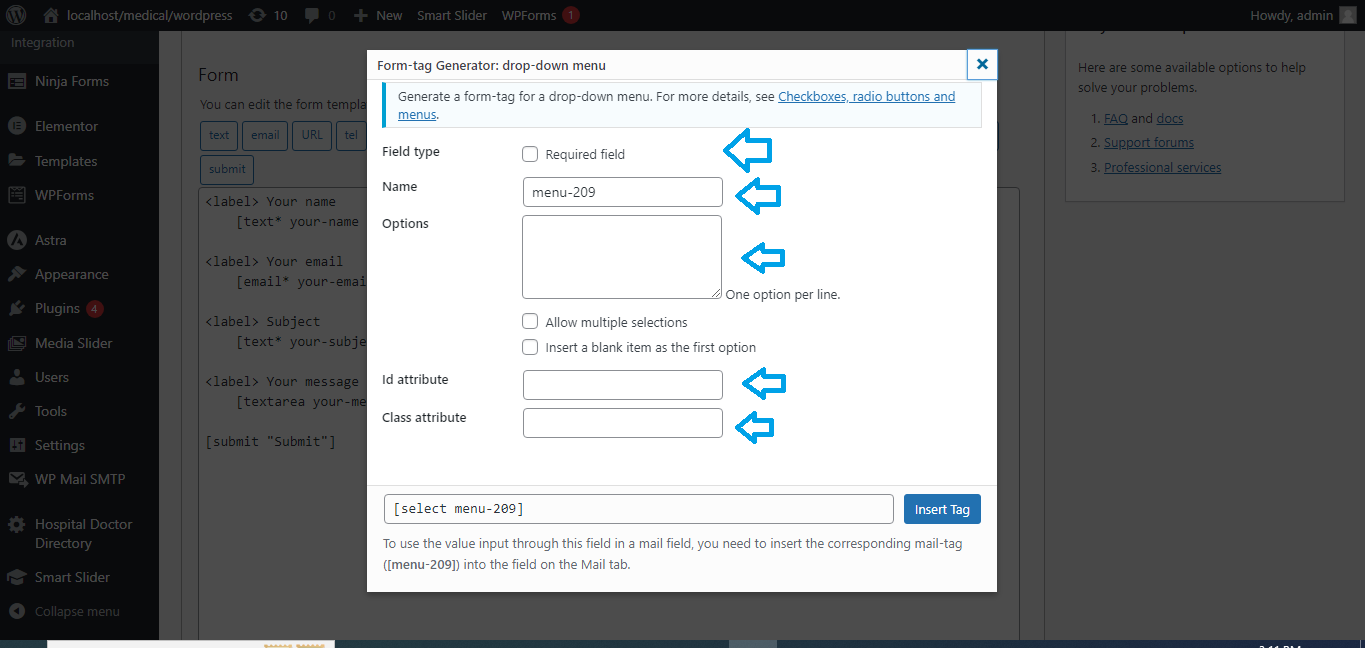Open the Appearance menu item
This screenshot has height=648, width=1365.
pyautogui.click(x=71, y=274)
